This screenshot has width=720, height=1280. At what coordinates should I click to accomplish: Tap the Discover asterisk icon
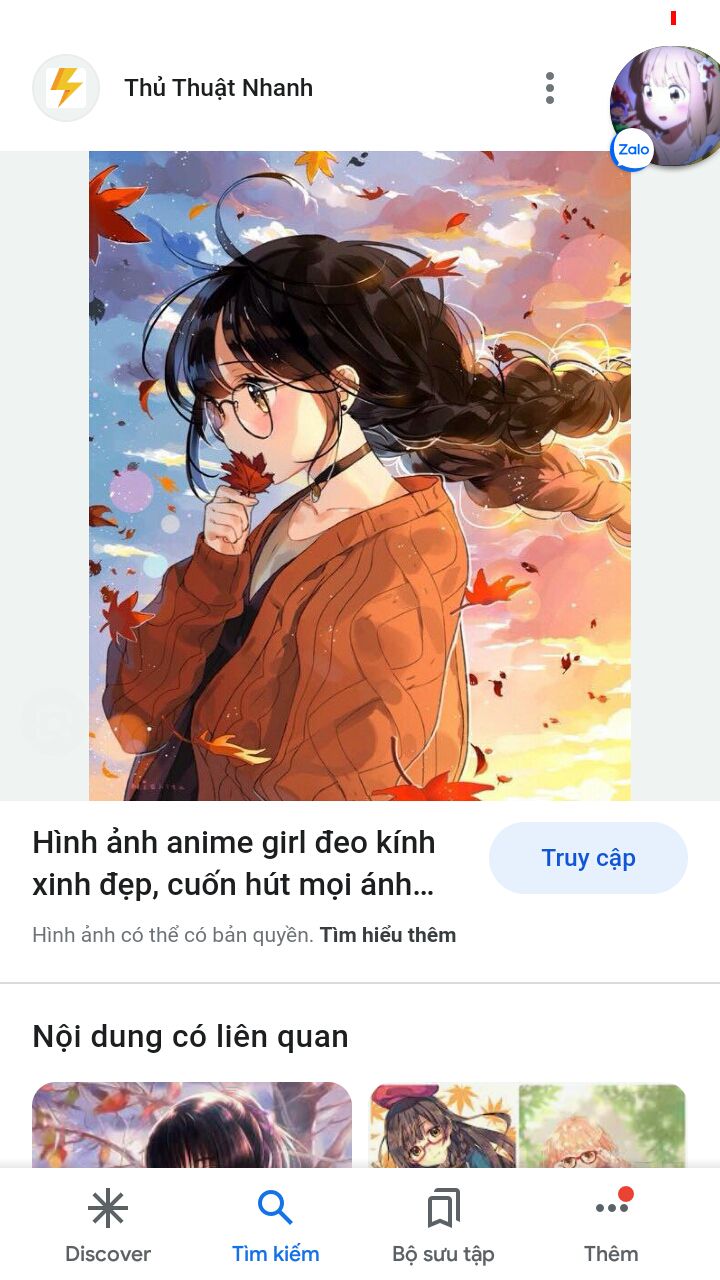click(107, 1209)
